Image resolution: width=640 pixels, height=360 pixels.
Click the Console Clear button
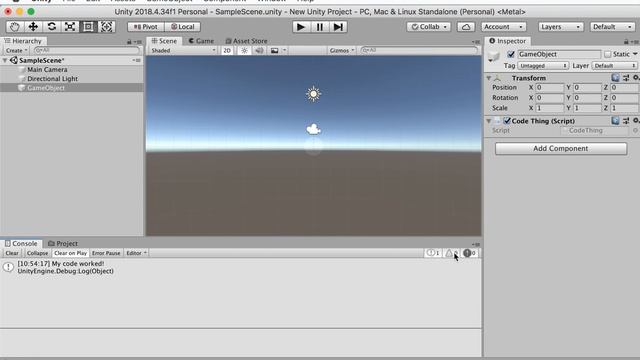click(12, 253)
